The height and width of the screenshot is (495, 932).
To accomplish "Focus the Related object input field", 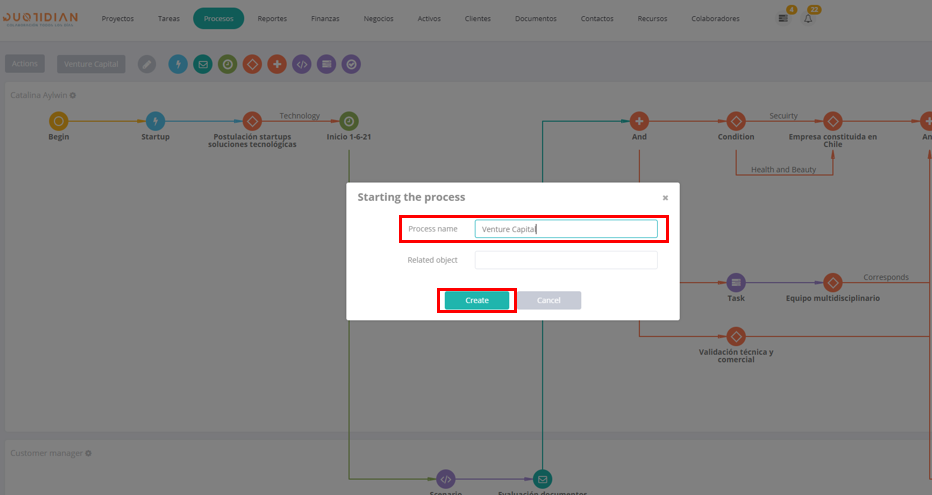I will (566, 260).
